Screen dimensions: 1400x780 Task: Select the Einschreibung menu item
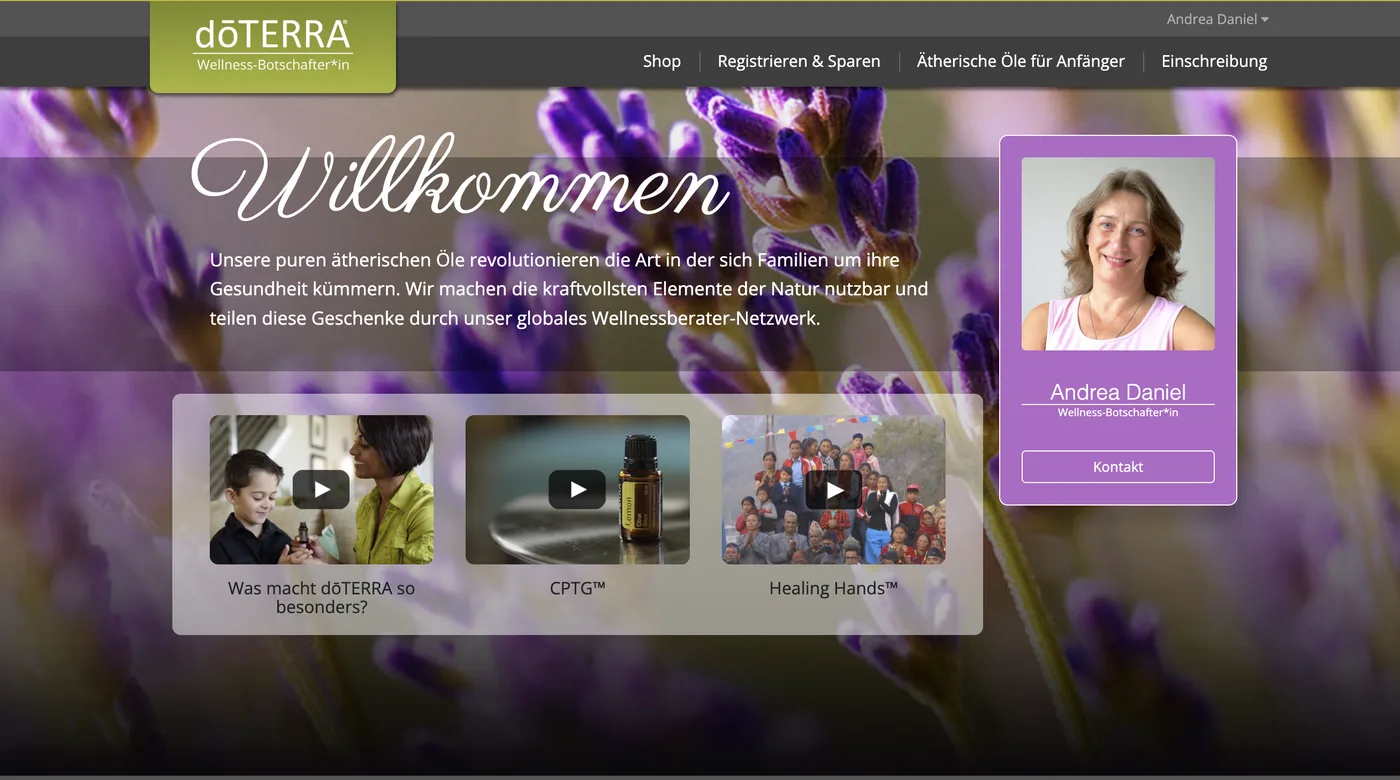click(1214, 61)
